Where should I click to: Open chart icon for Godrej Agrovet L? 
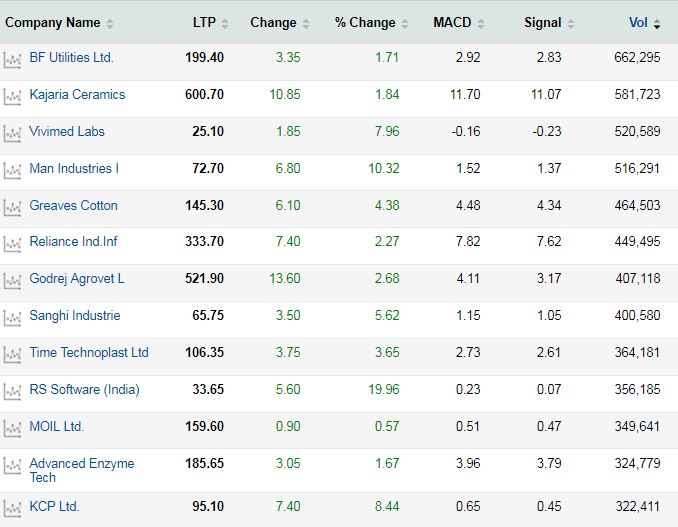[12, 281]
